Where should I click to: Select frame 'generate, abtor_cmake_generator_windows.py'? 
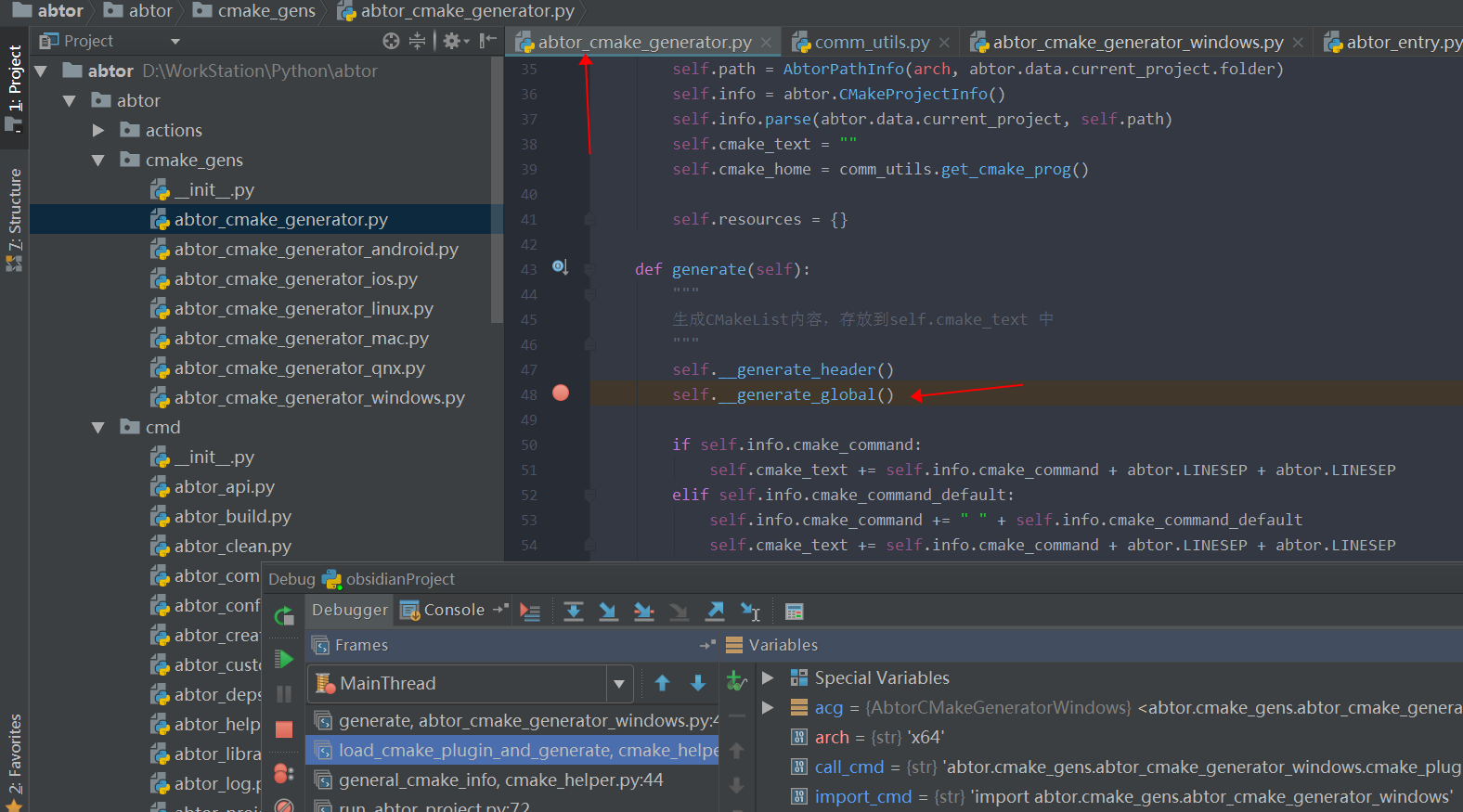(x=513, y=721)
